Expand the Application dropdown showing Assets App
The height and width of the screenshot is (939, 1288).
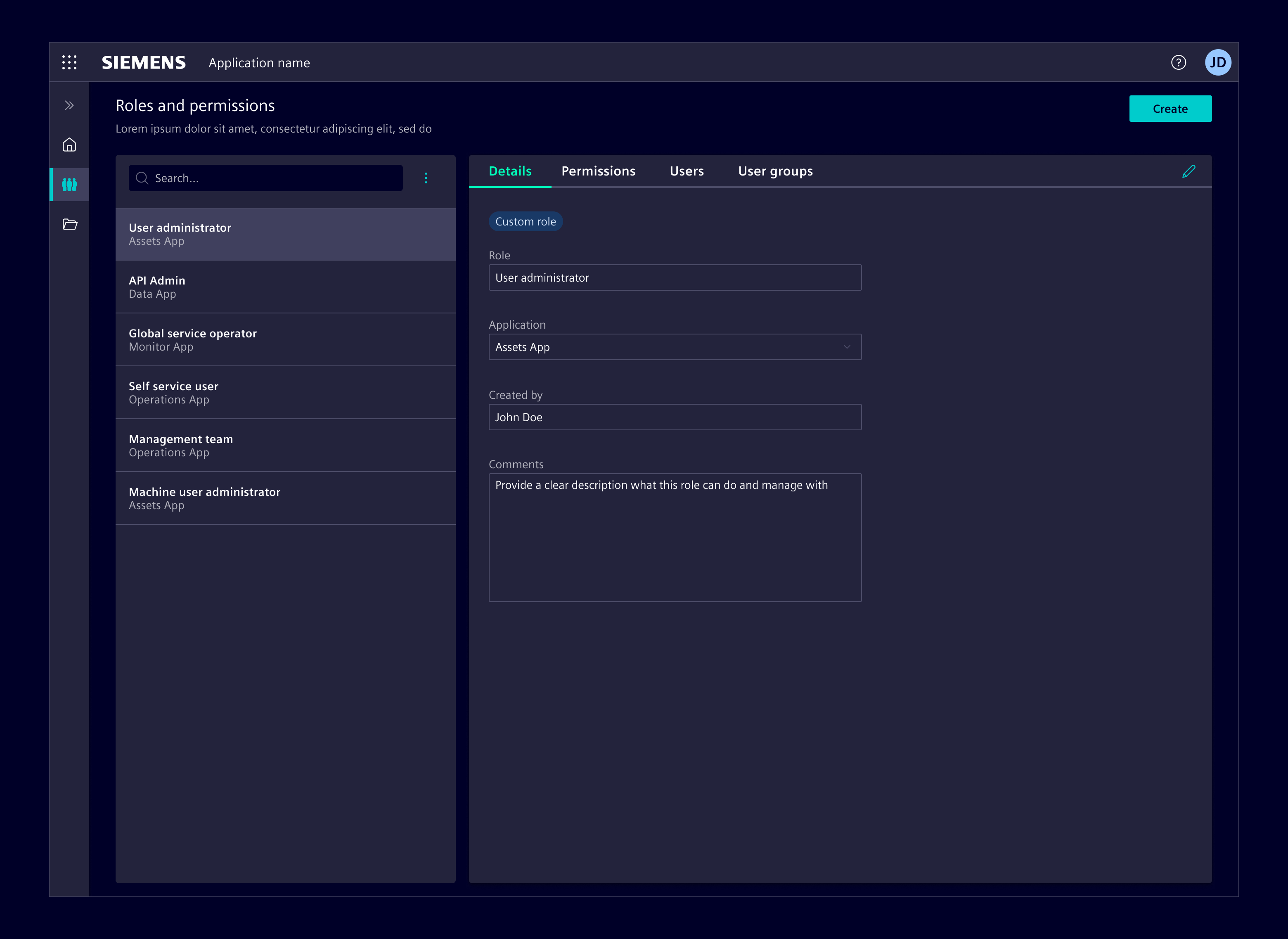675,347
